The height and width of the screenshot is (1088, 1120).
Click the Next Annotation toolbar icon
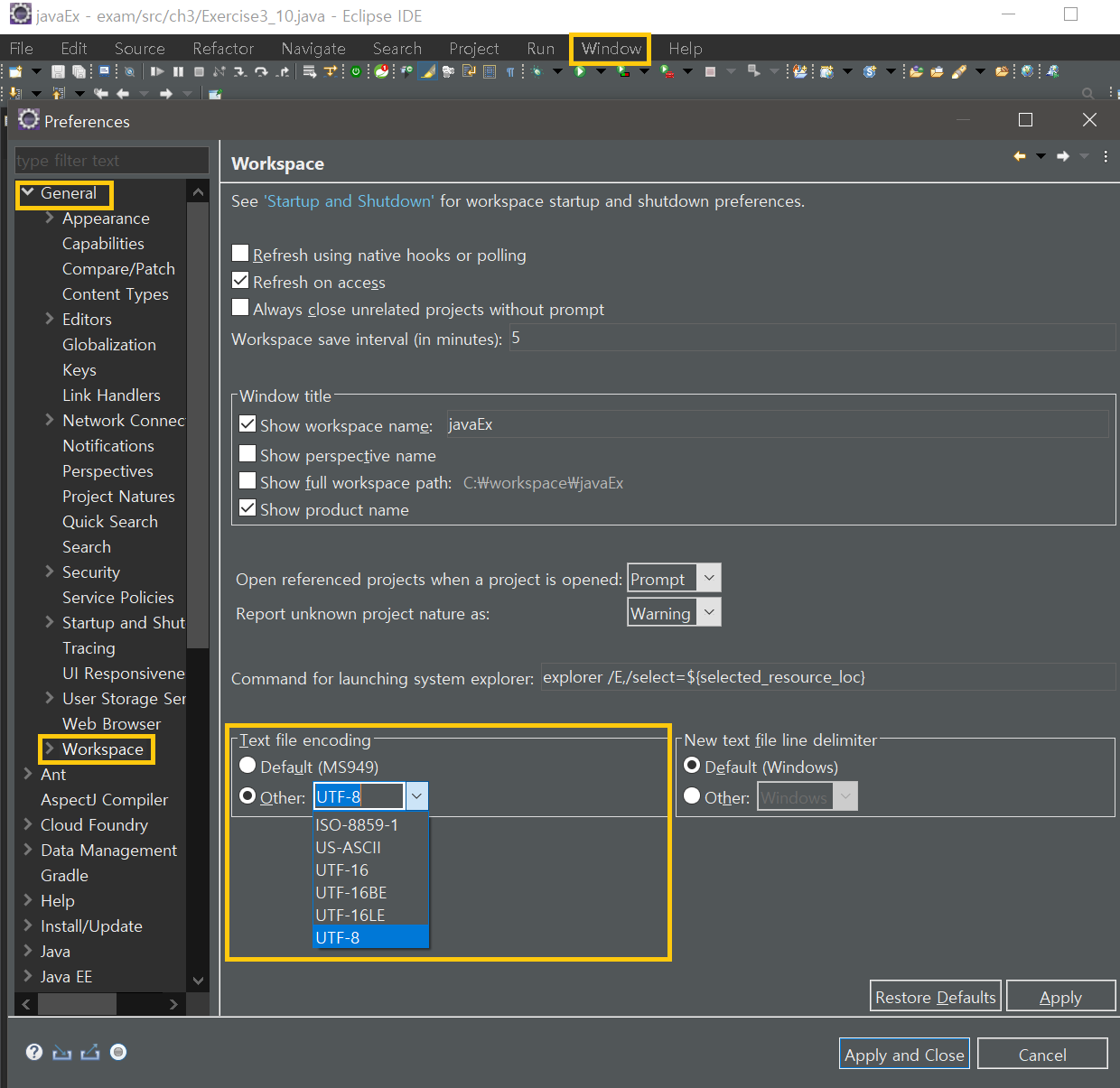point(15,93)
